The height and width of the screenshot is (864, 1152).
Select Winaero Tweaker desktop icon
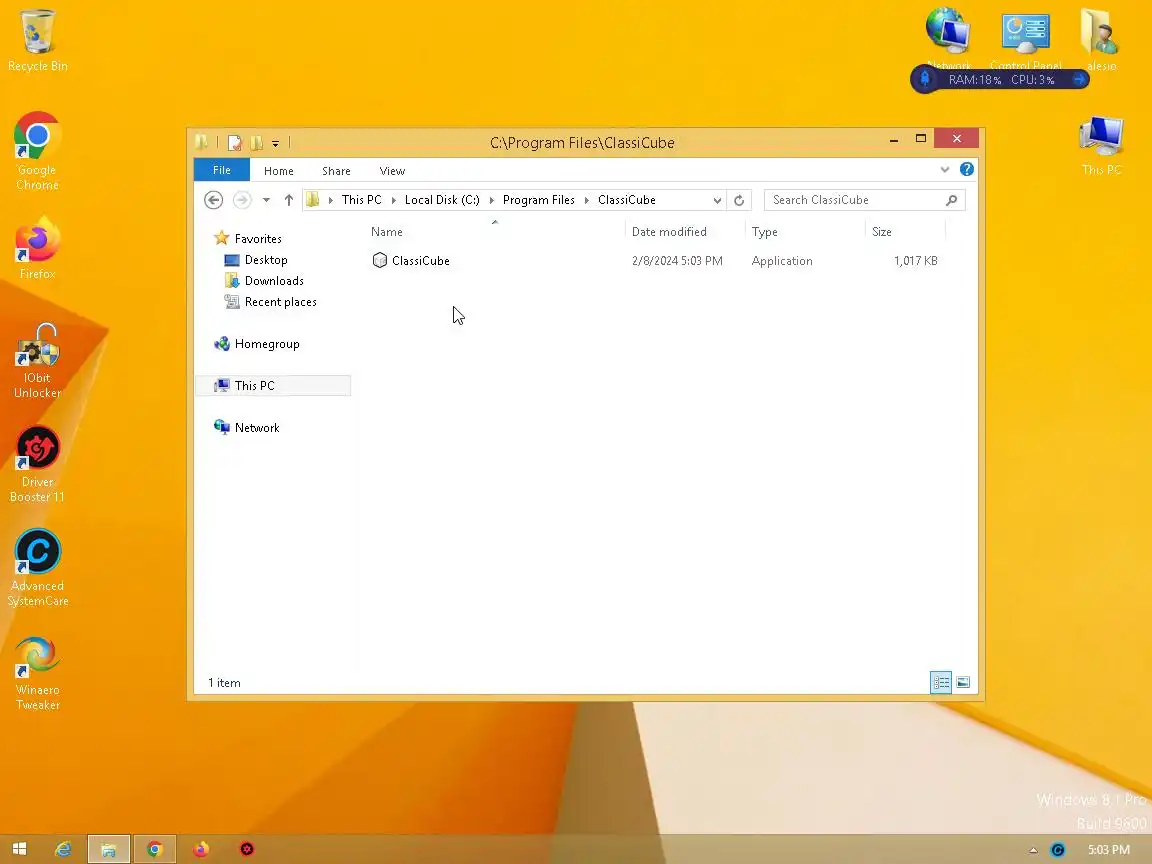(37, 673)
